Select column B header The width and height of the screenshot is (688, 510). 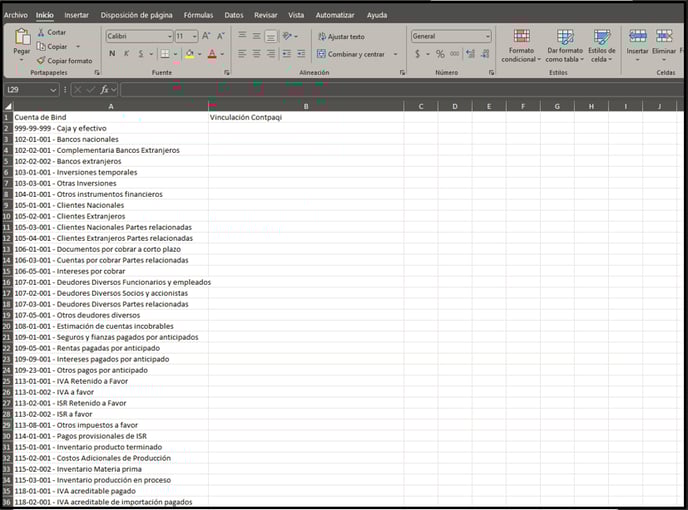pyautogui.click(x=306, y=106)
